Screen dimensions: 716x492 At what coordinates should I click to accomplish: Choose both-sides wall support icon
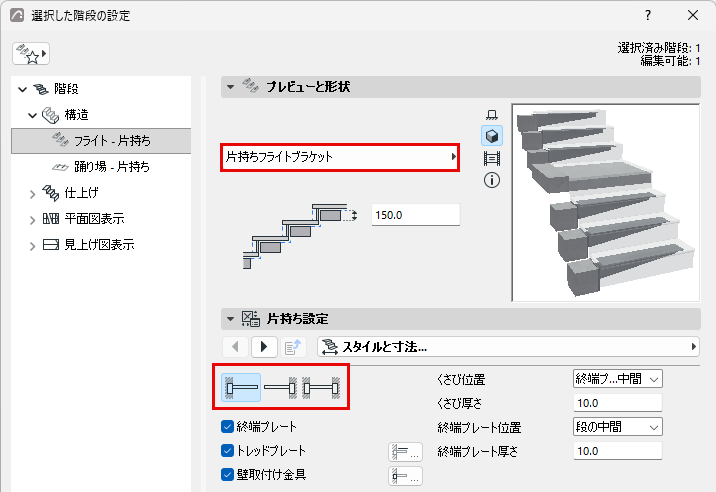[x=321, y=388]
